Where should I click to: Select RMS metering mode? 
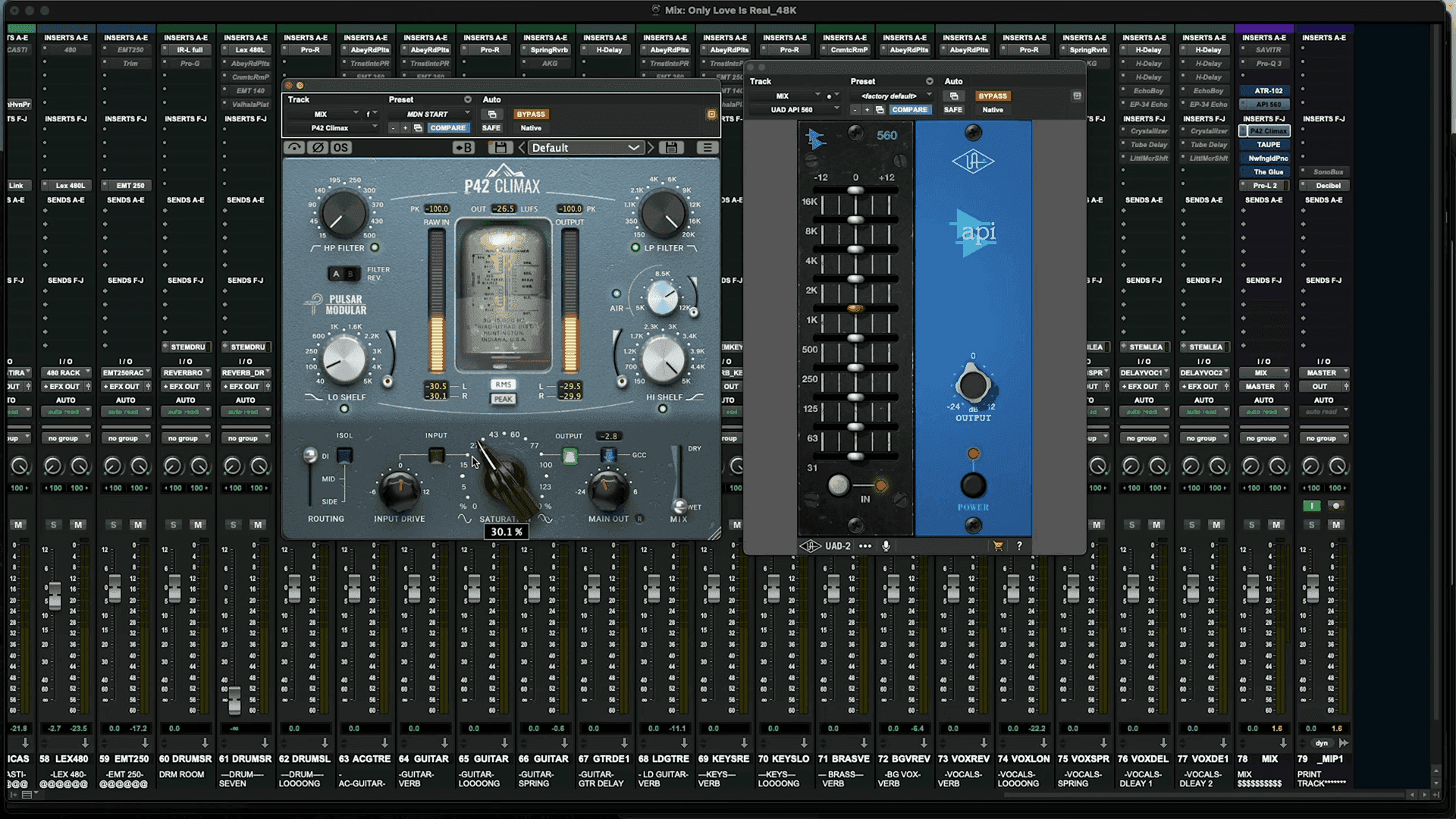[x=503, y=384]
